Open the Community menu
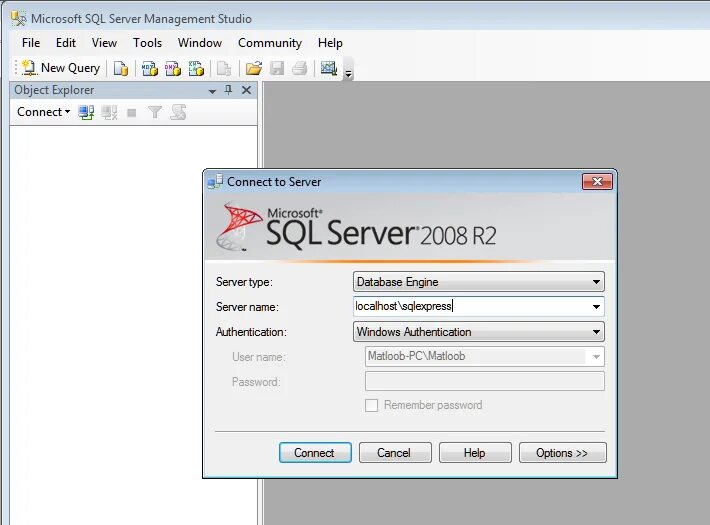 [270, 43]
